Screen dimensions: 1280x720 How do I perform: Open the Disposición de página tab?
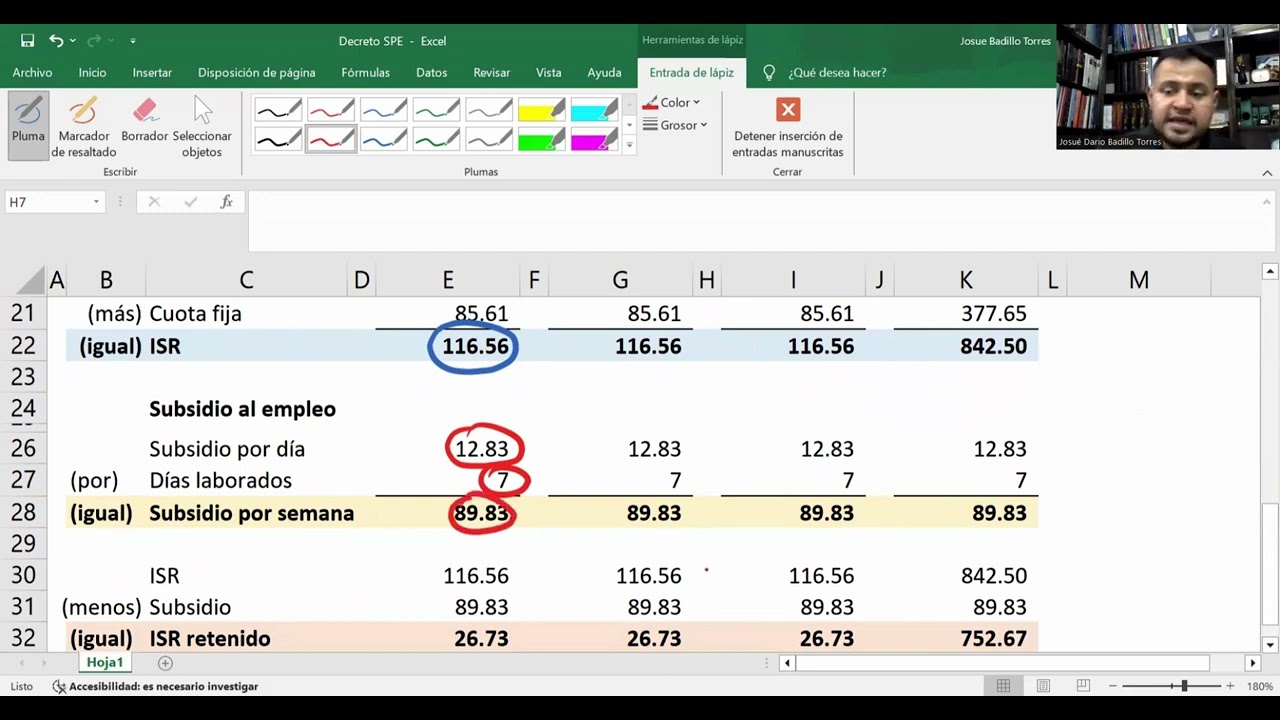tap(256, 72)
